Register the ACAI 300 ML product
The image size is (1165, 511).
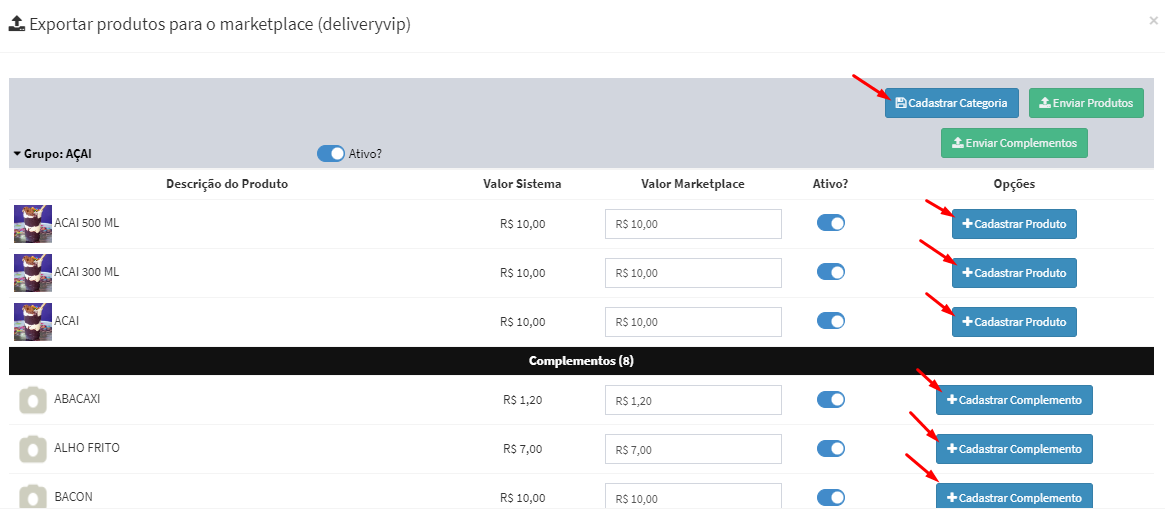[1014, 273]
